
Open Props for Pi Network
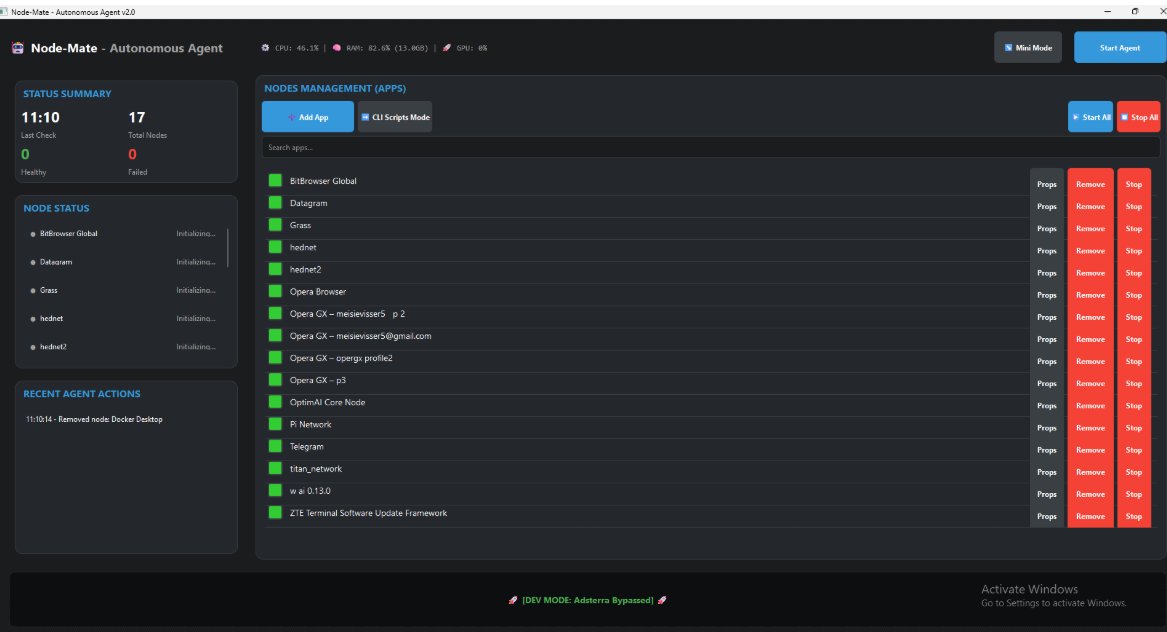tap(1046, 428)
